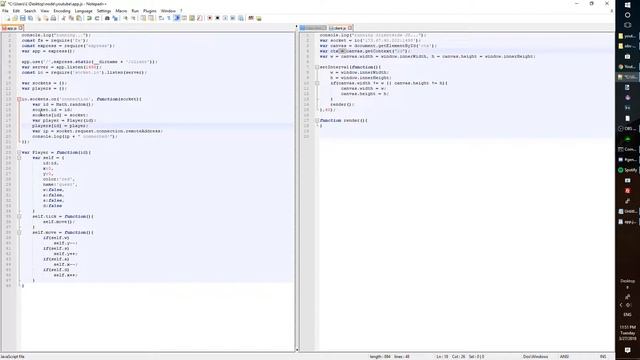Image resolution: width=640 pixels, height=360 pixels.
Task: Switch to OBS on the taskbar
Action: (628, 129)
